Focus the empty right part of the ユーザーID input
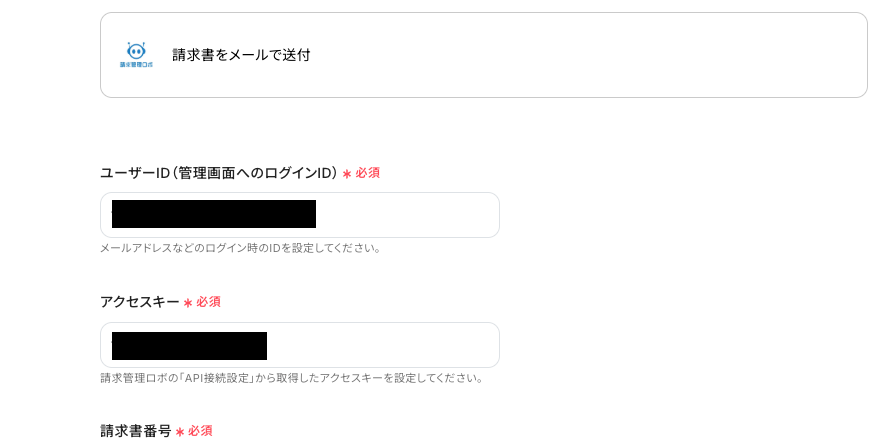Screen dimensions: 880x444 tap(410, 215)
